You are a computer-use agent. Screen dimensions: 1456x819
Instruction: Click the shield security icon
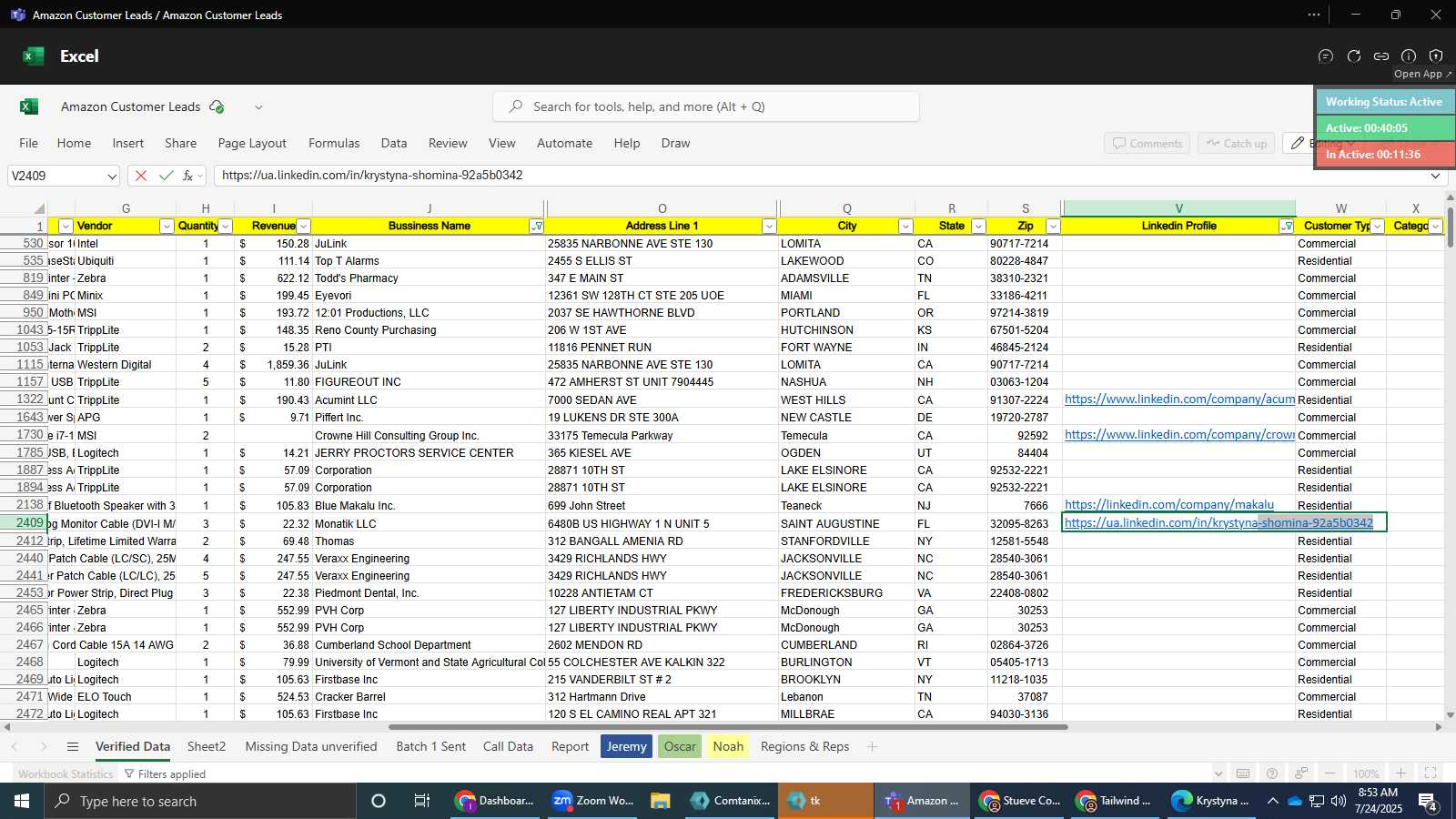pos(1436,56)
